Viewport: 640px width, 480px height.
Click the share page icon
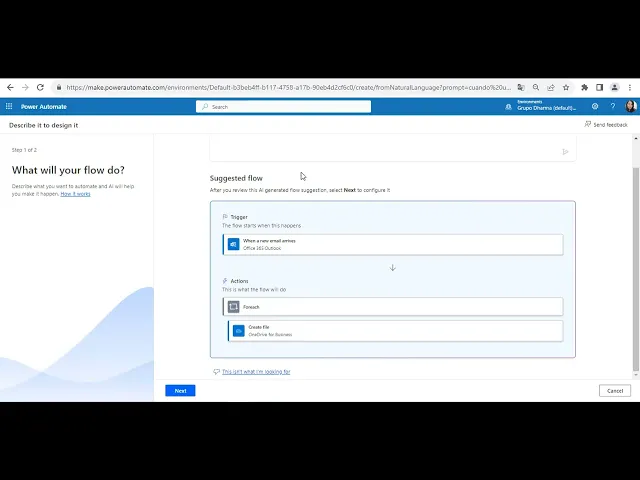tap(551, 87)
